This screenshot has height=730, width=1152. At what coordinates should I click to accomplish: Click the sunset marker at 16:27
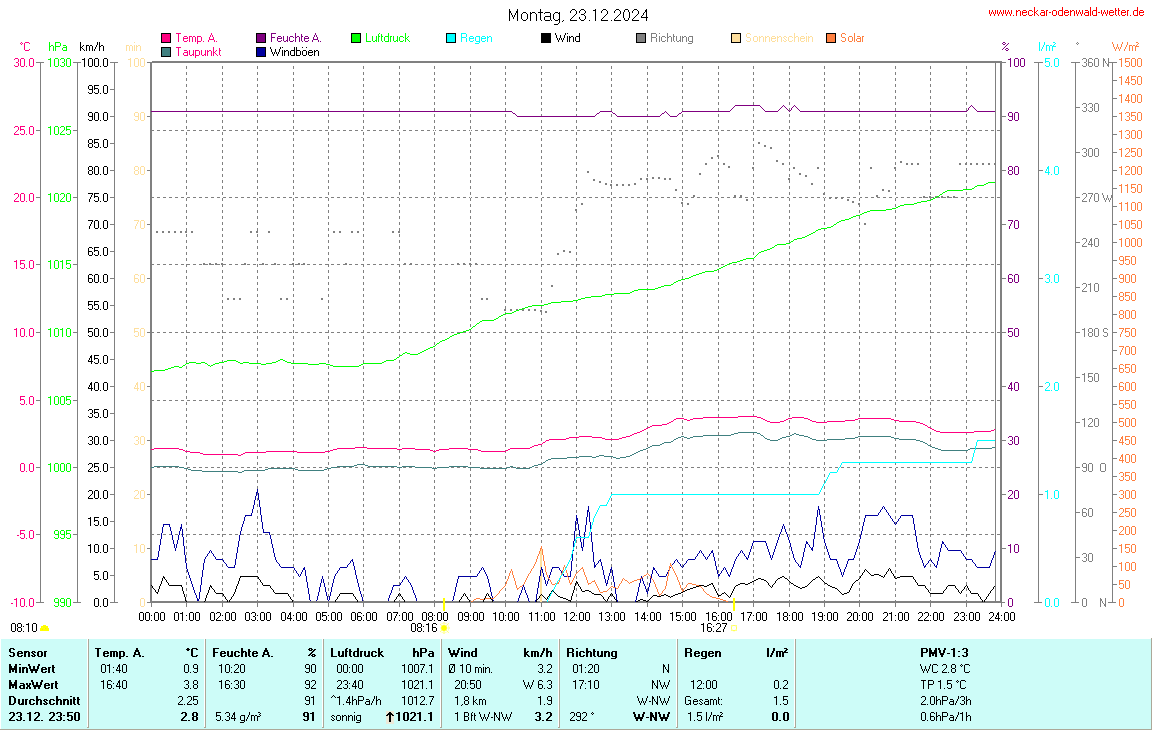tap(734, 628)
